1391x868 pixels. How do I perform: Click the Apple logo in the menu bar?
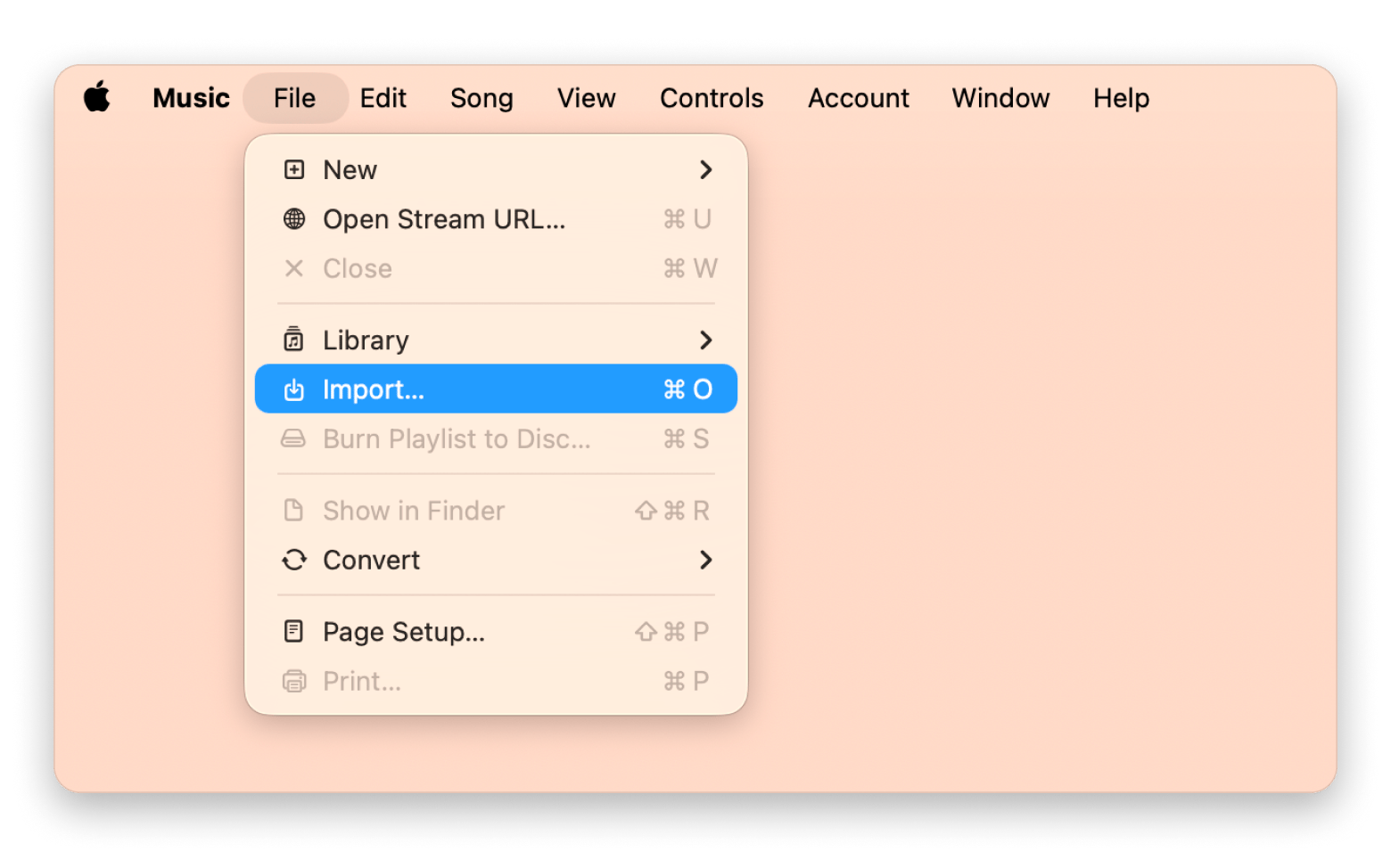click(x=98, y=97)
